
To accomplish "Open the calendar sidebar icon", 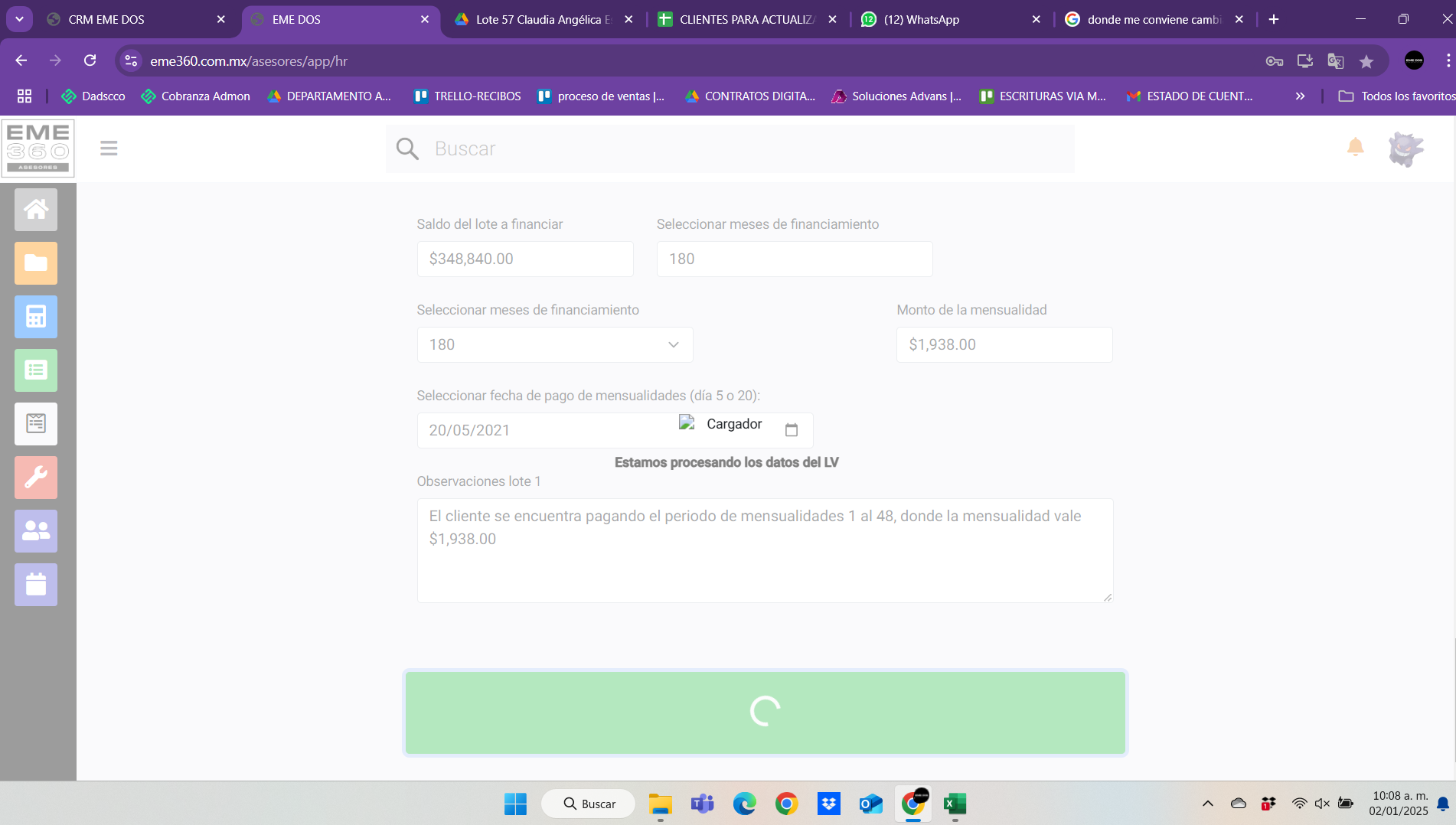I will 36,585.
